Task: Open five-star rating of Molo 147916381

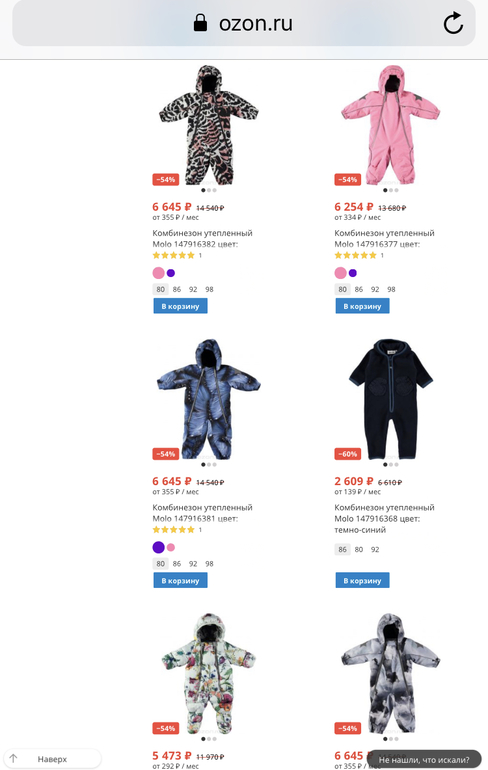Action: coord(173,529)
